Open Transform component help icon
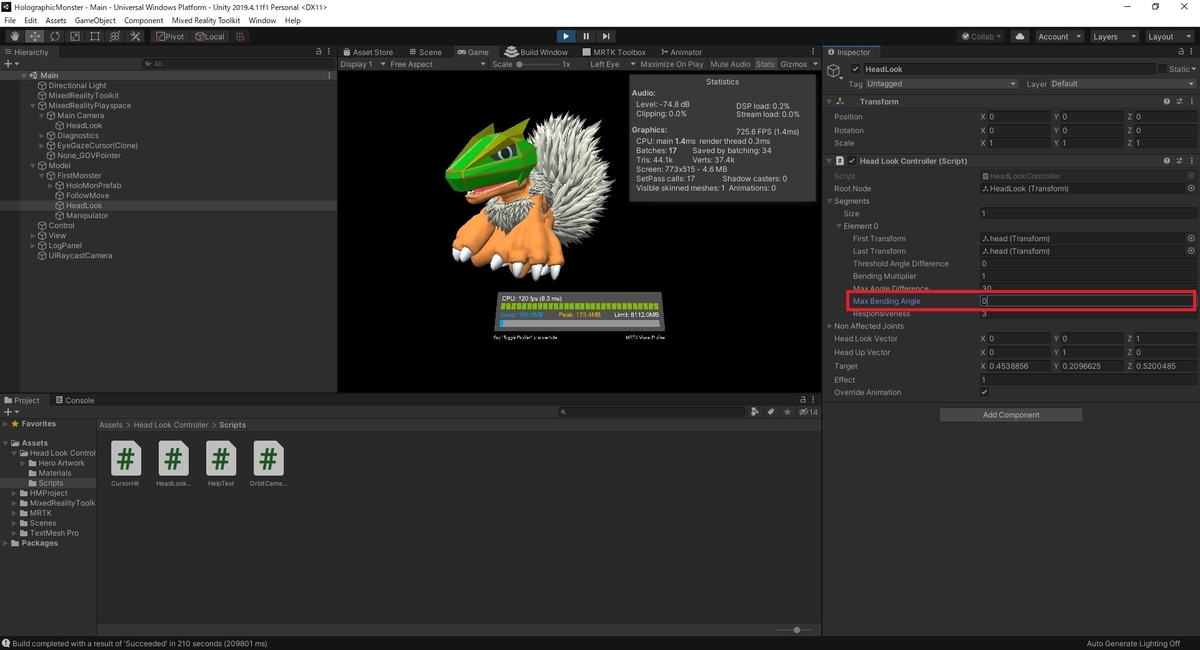The image size is (1200, 650). click(x=1167, y=101)
